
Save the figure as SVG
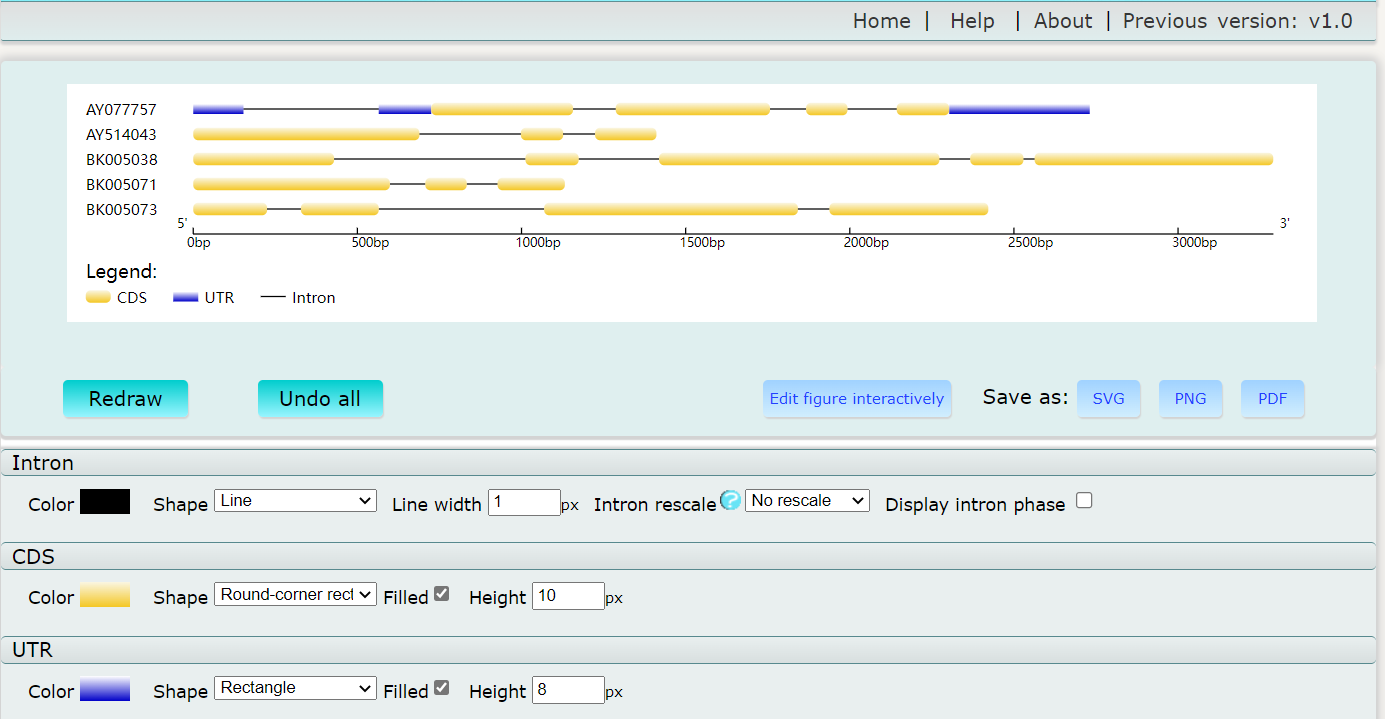tap(1108, 399)
